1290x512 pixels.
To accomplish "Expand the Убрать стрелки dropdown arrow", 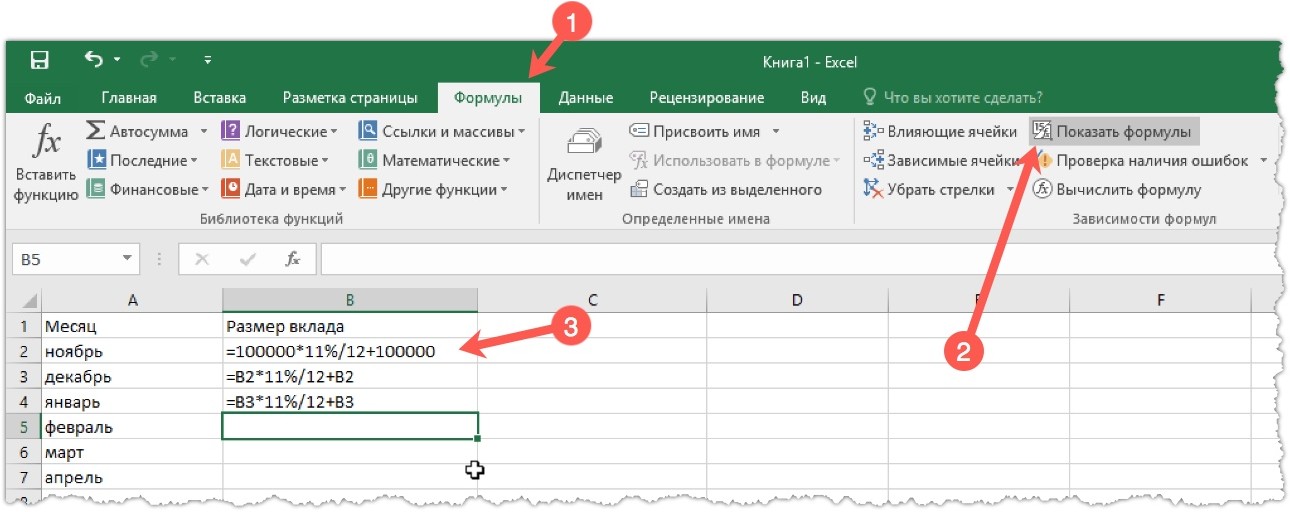I will 1011,189.
